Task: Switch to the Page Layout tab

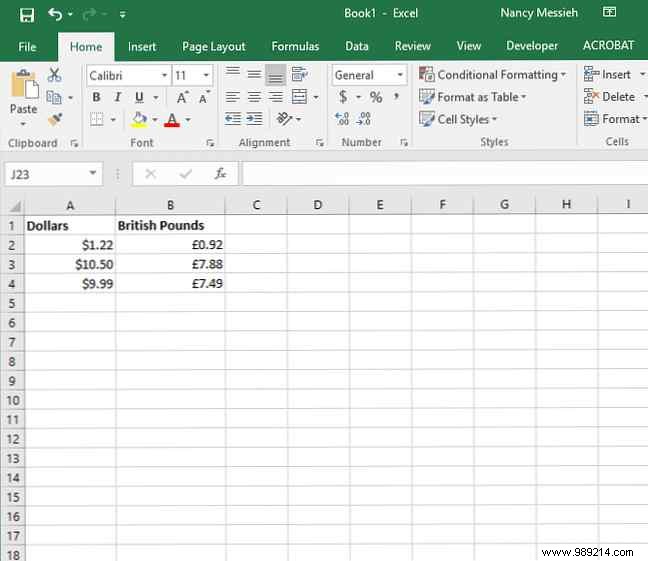Action: (214, 47)
